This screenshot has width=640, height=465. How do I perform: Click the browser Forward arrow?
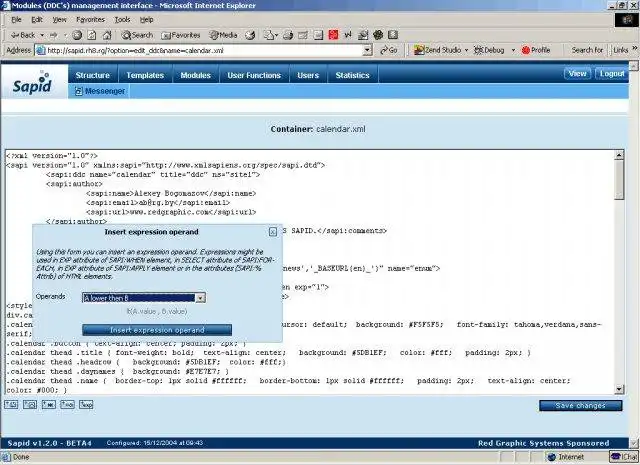pos(53,36)
